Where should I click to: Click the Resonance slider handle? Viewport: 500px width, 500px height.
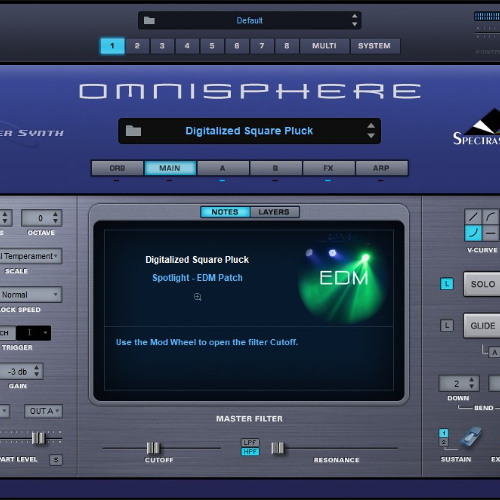click(x=277, y=448)
